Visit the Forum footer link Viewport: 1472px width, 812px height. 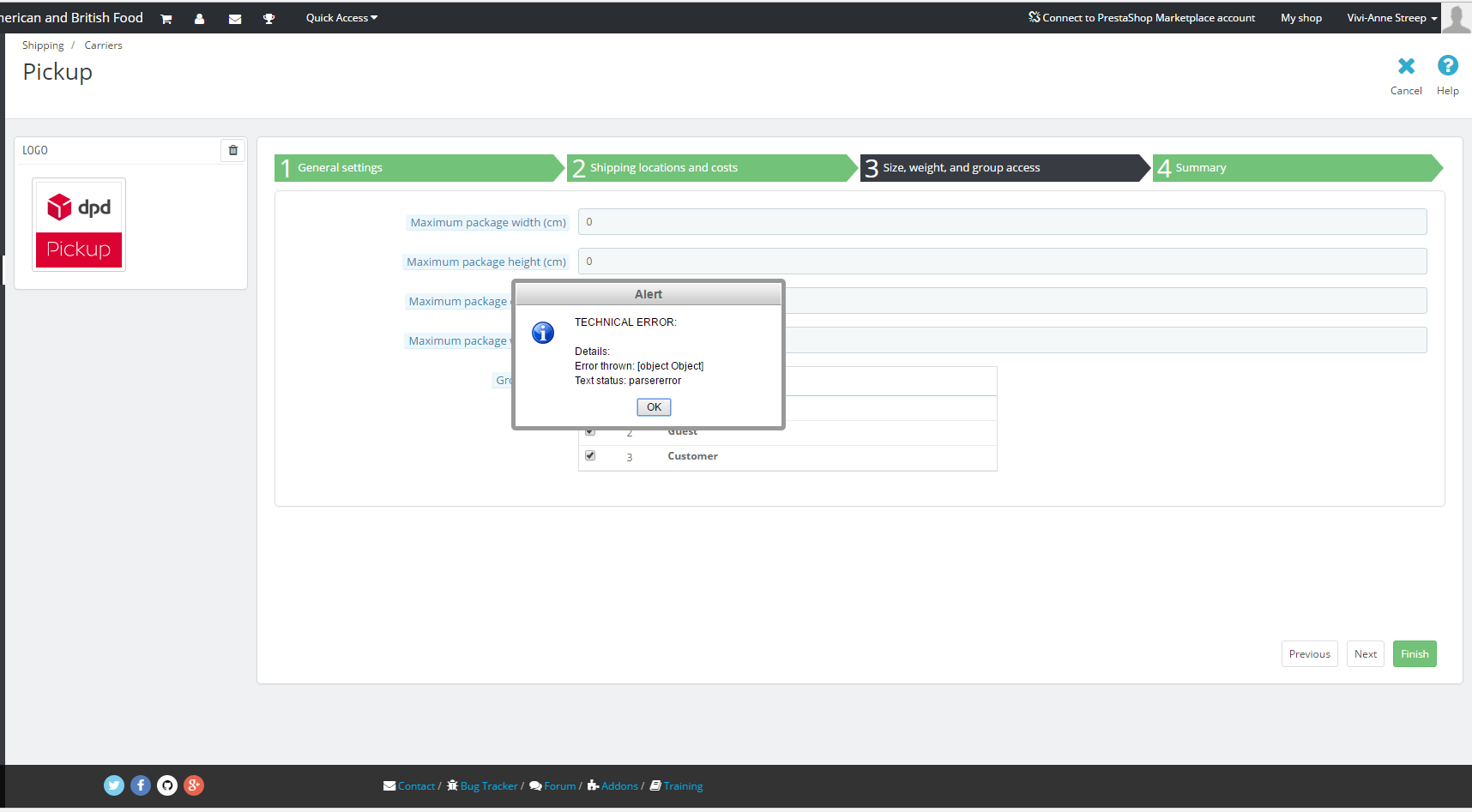(553, 786)
